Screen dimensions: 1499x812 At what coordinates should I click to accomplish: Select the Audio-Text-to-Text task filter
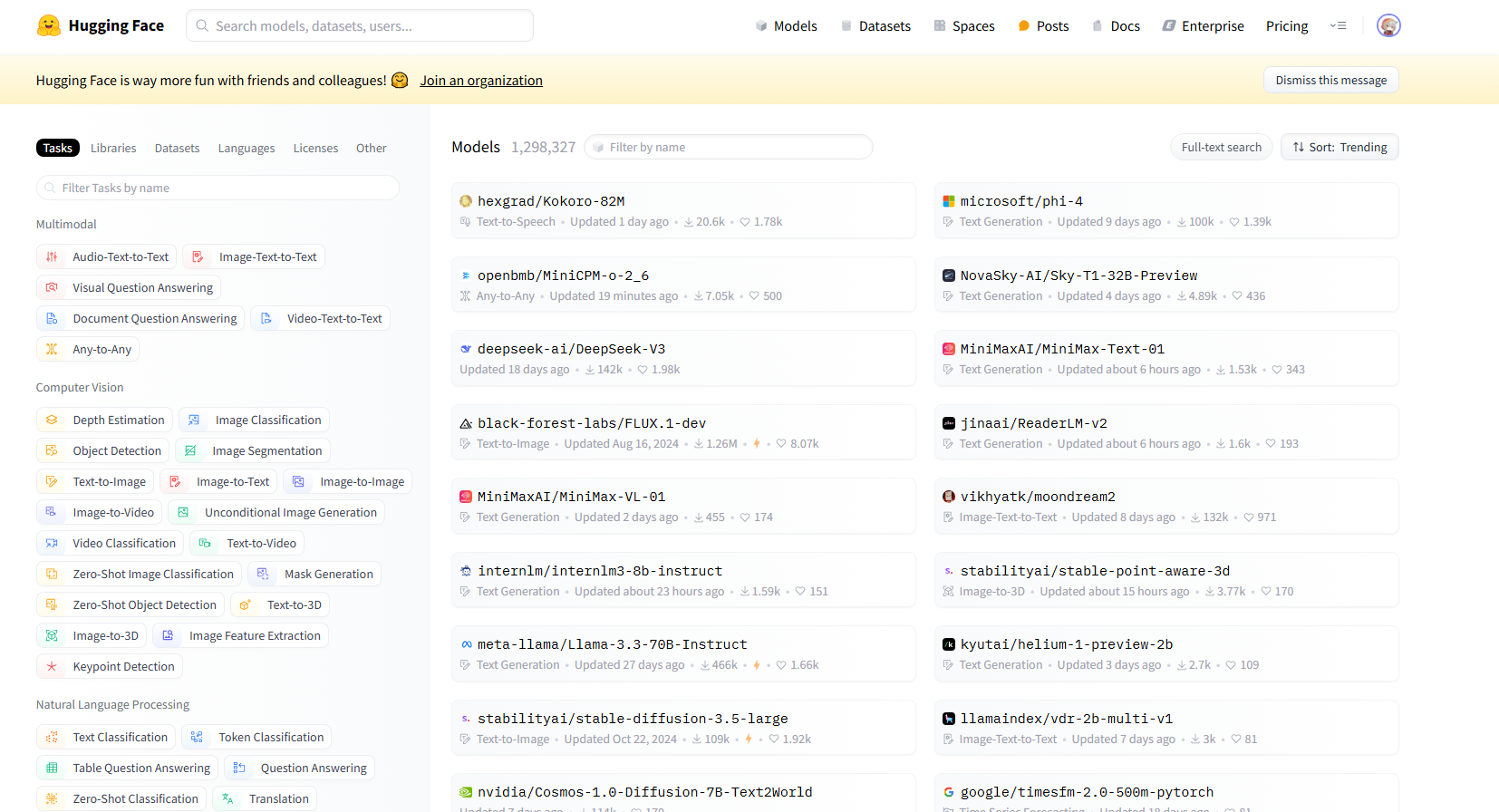(x=106, y=257)
